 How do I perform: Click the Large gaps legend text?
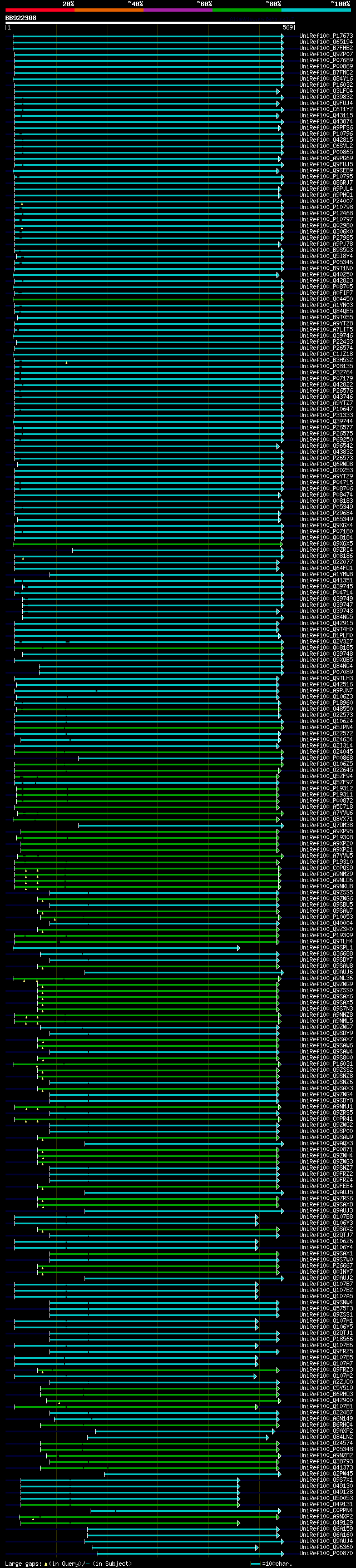coord(68,1564)
